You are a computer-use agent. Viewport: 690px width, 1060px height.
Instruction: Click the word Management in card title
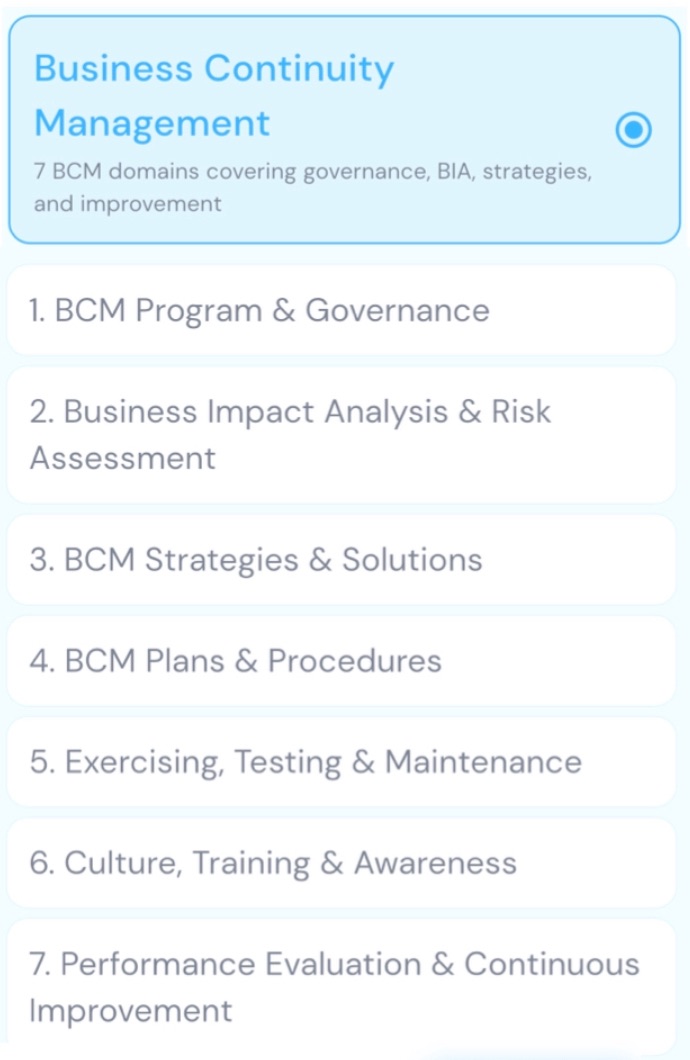tap(152, 124)
